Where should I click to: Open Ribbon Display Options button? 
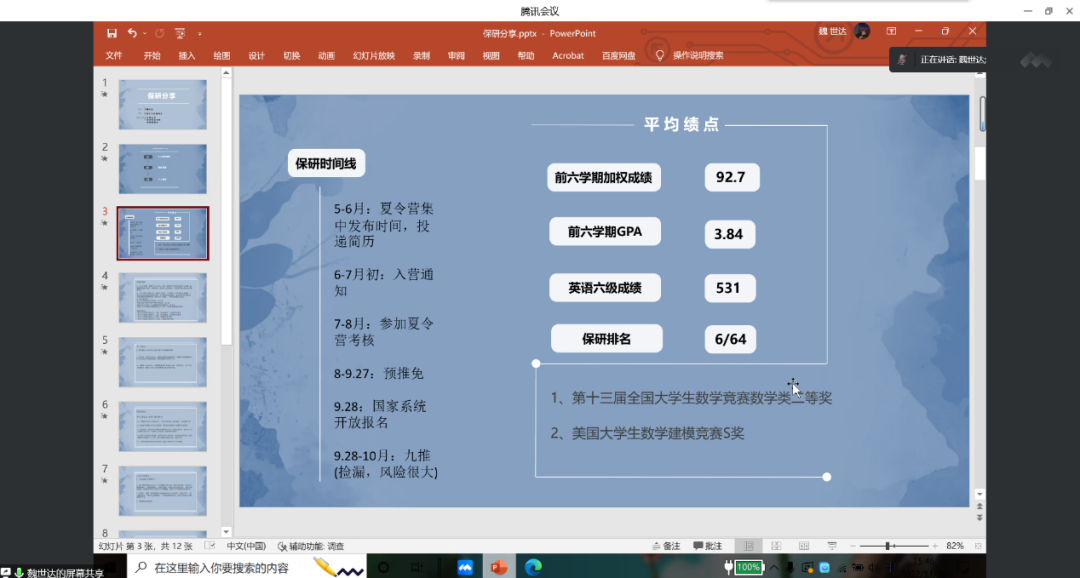coord(891,33)
